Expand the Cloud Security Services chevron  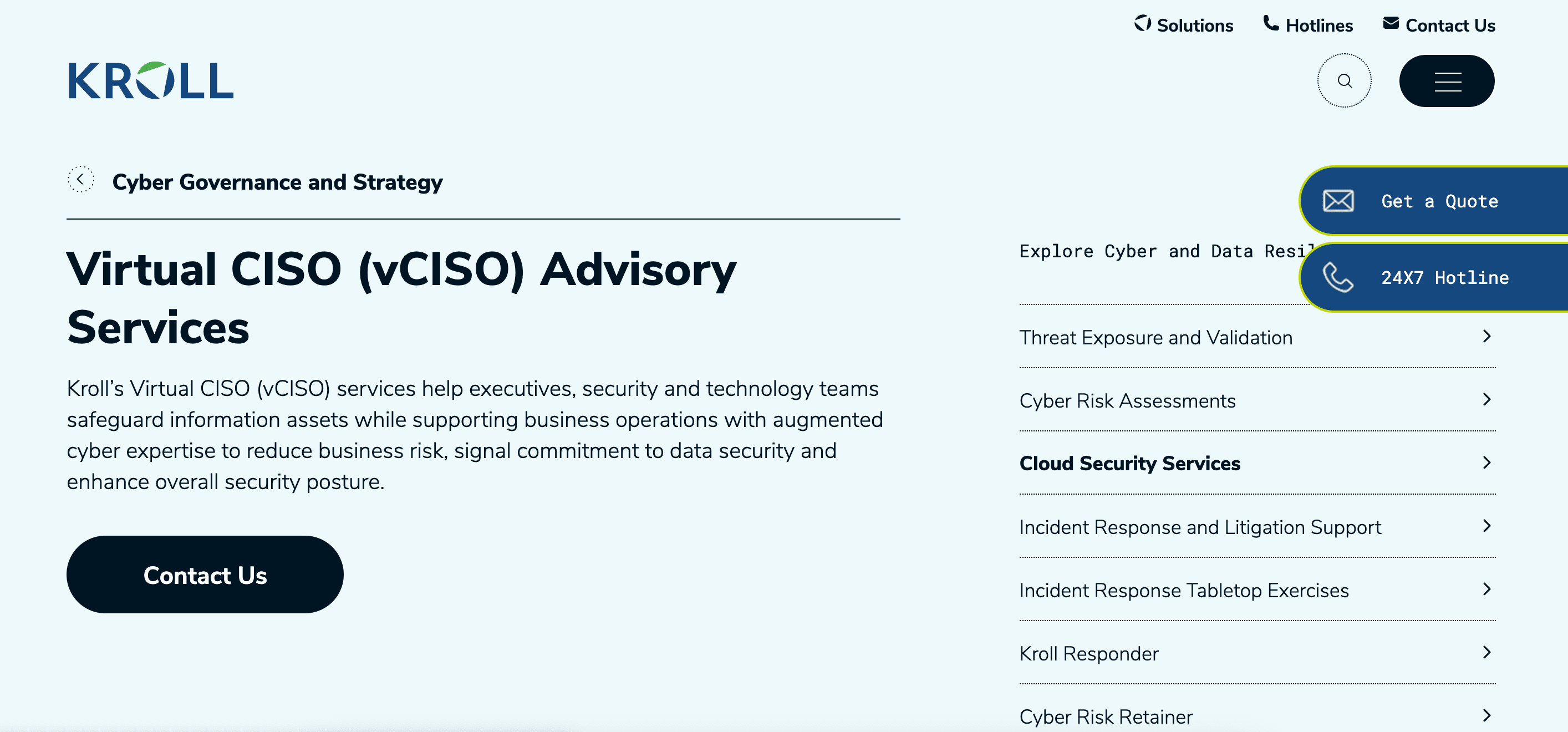click(x=1486, y=463)
